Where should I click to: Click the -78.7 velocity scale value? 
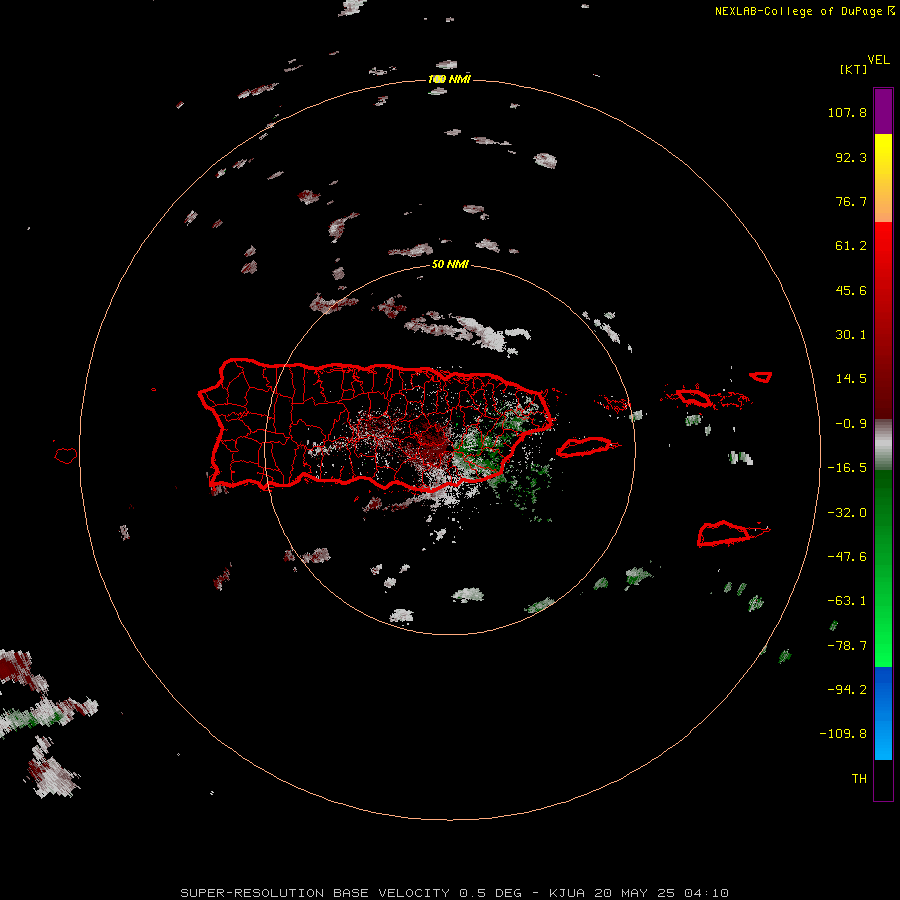[x=847, y=646]
